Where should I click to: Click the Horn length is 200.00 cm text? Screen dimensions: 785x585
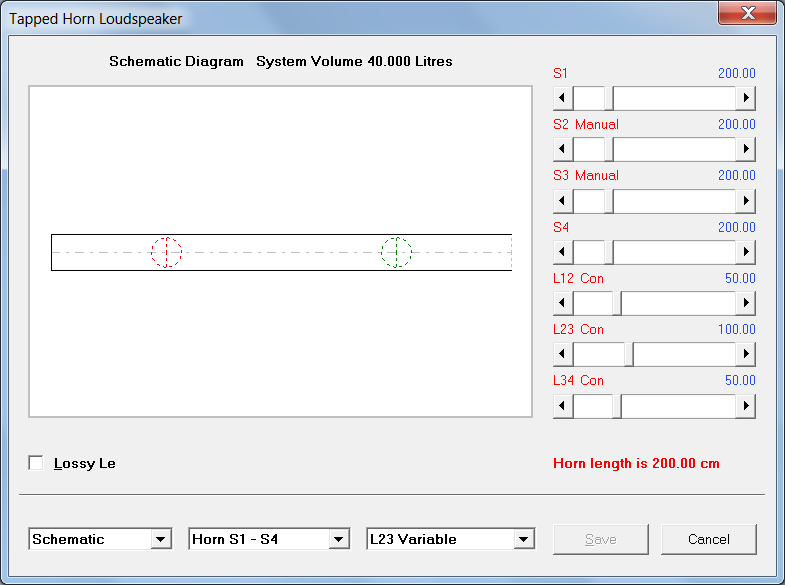636,463
